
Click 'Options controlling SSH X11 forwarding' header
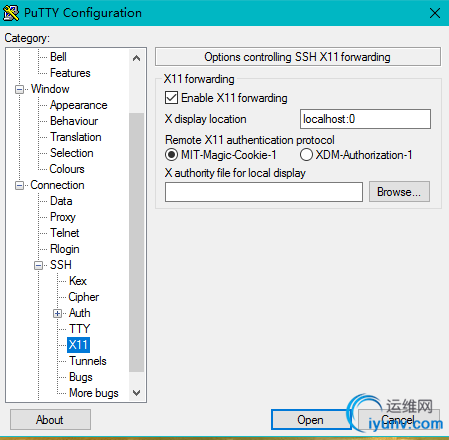pos(297,57)
